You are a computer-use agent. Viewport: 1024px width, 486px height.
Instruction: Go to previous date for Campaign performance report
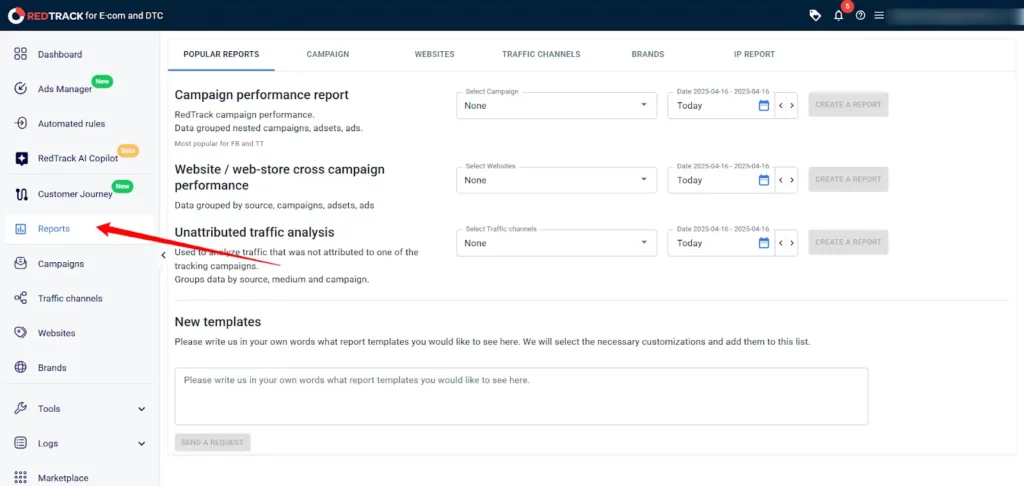781,106
